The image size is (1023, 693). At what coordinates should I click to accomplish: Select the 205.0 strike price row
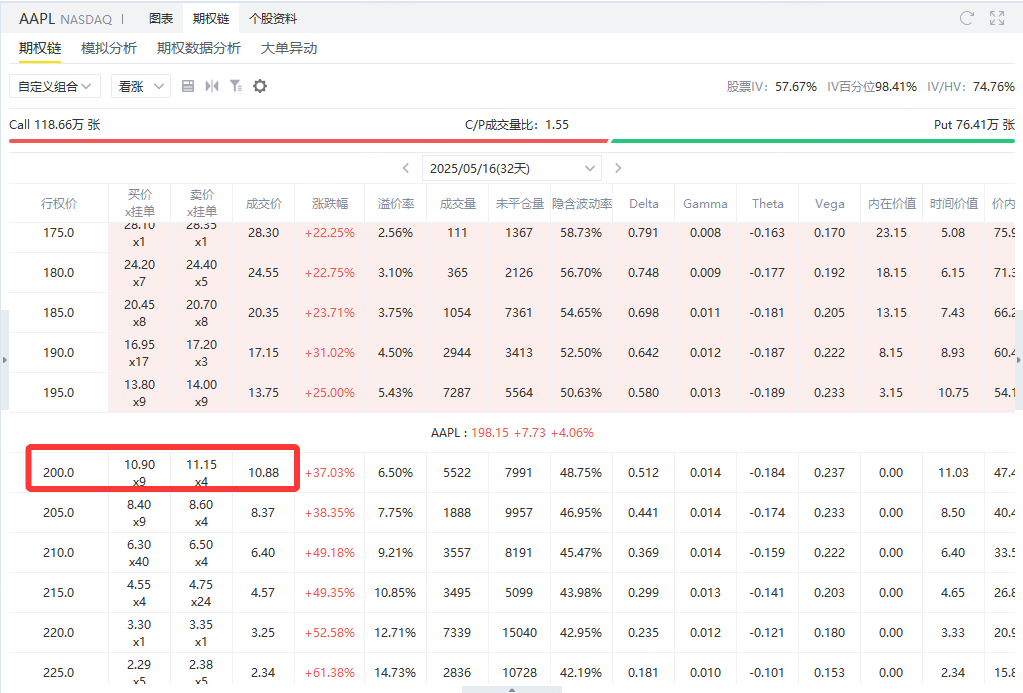[x=512, y=512]
